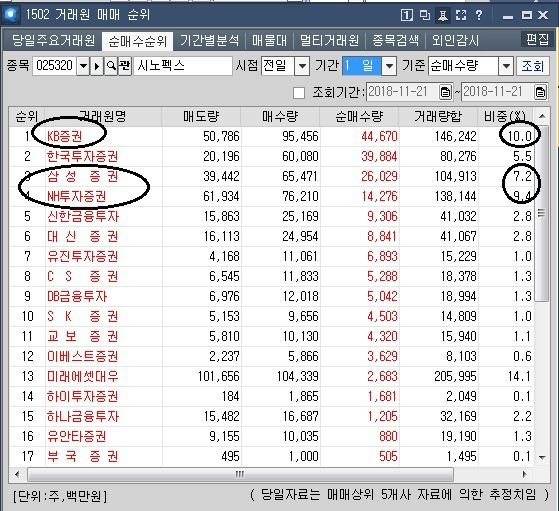Click the 14.1 percentage cell
559x511 pixels.
519,376
